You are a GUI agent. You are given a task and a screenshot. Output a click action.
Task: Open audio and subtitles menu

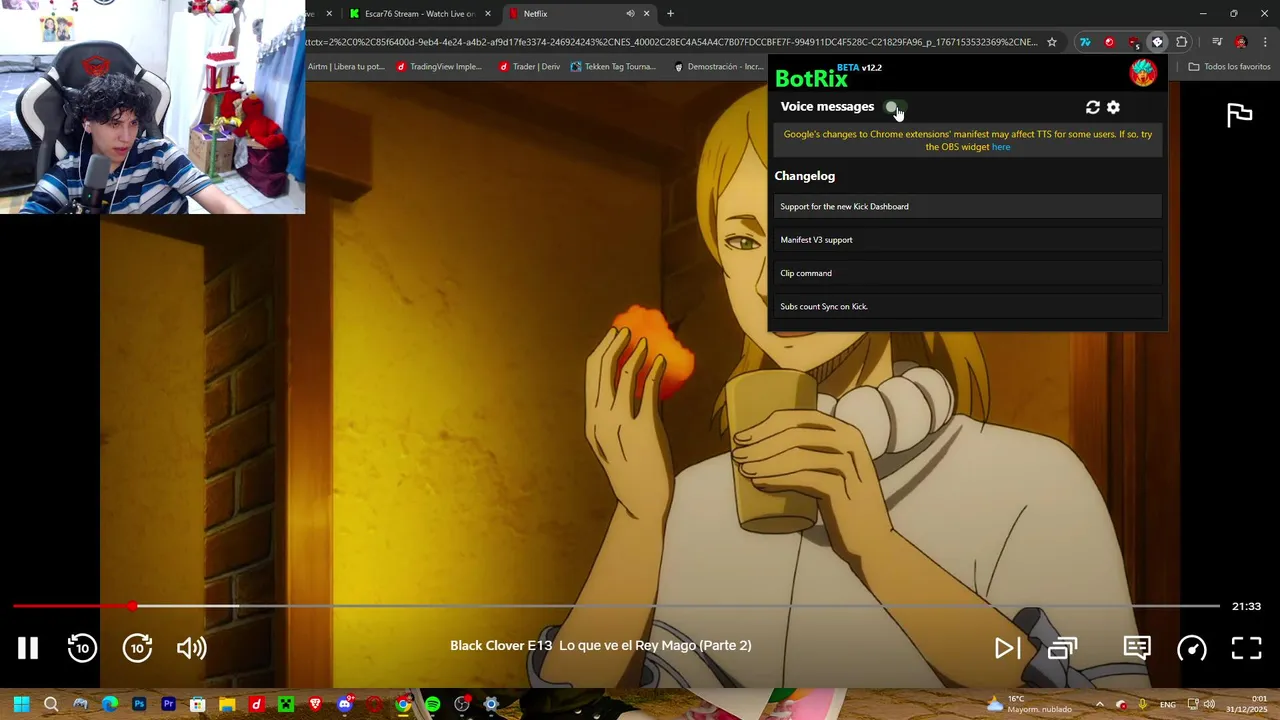point(1137,648)
